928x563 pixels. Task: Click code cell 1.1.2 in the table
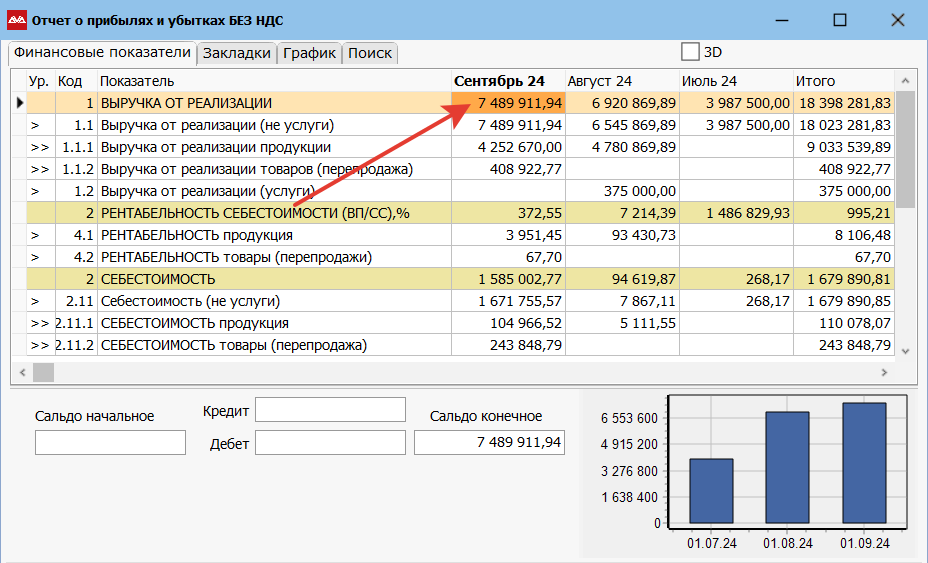tap(76, 169)
